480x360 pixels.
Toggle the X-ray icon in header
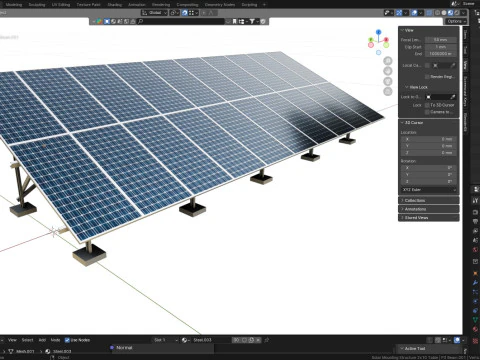[x=429, y=13]
